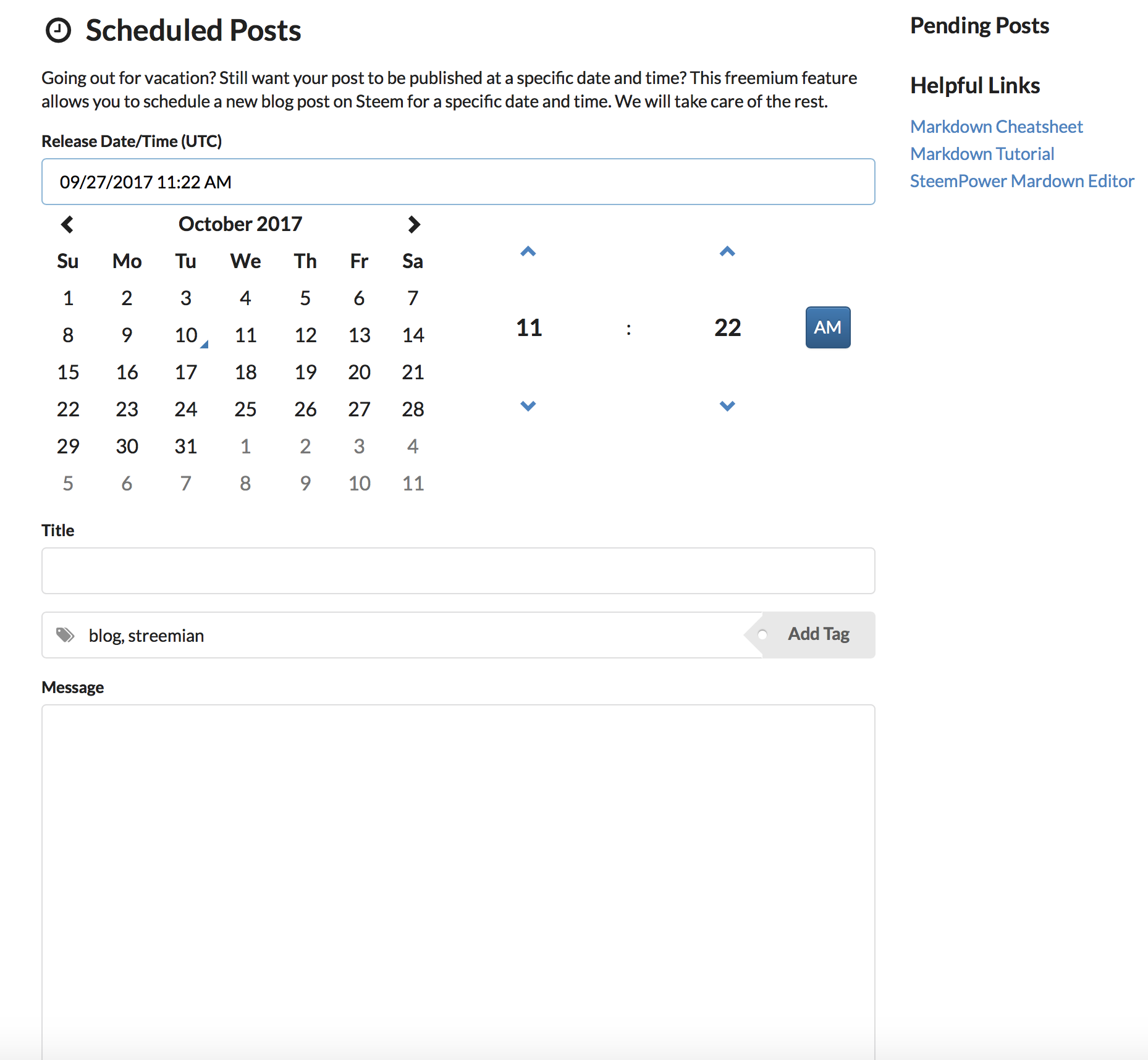Open SteemPower Mardown Editor link
The image size is (1148, 1060).
coord(1022,181)
